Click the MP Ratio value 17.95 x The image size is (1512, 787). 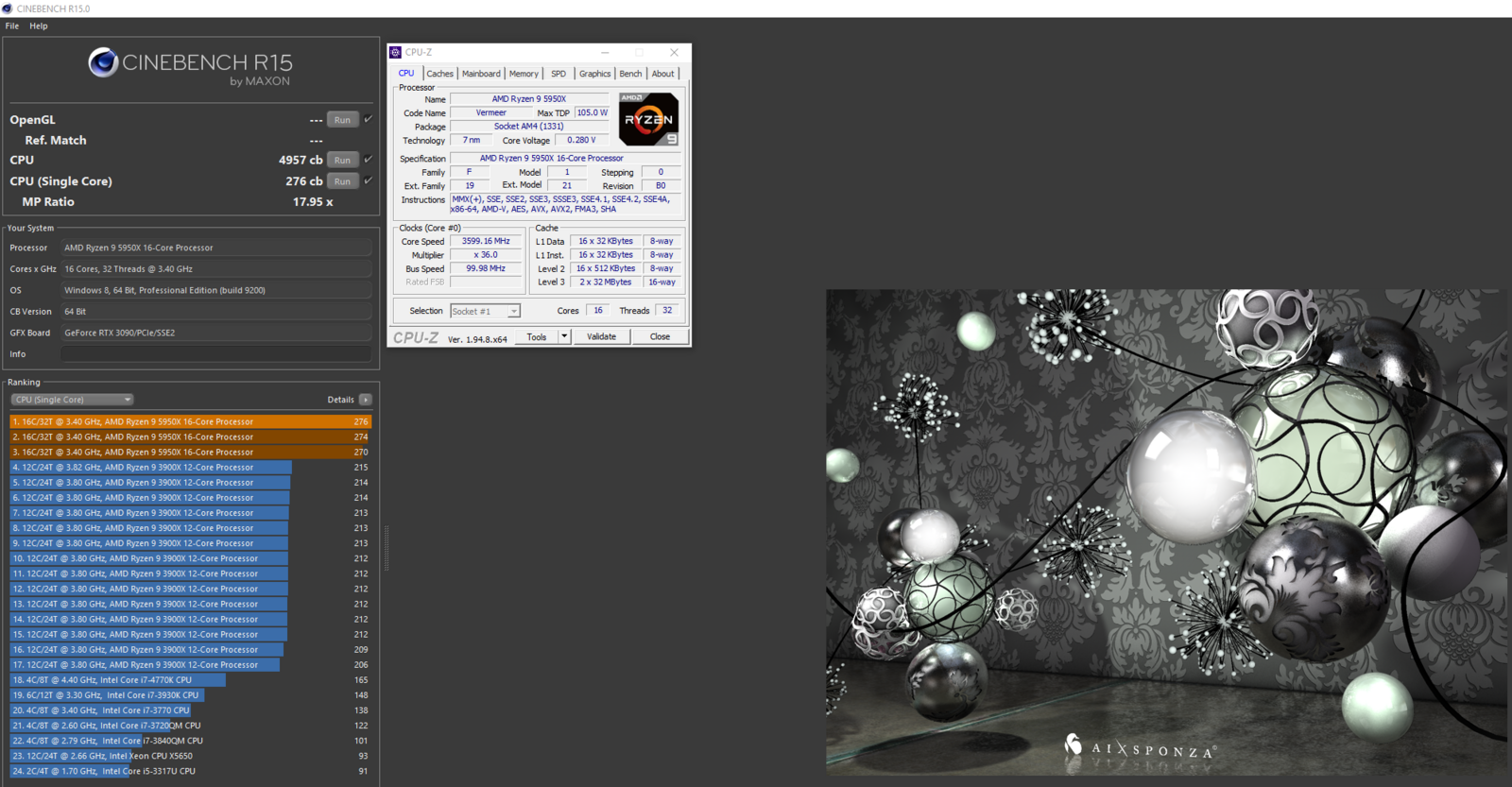313,201
